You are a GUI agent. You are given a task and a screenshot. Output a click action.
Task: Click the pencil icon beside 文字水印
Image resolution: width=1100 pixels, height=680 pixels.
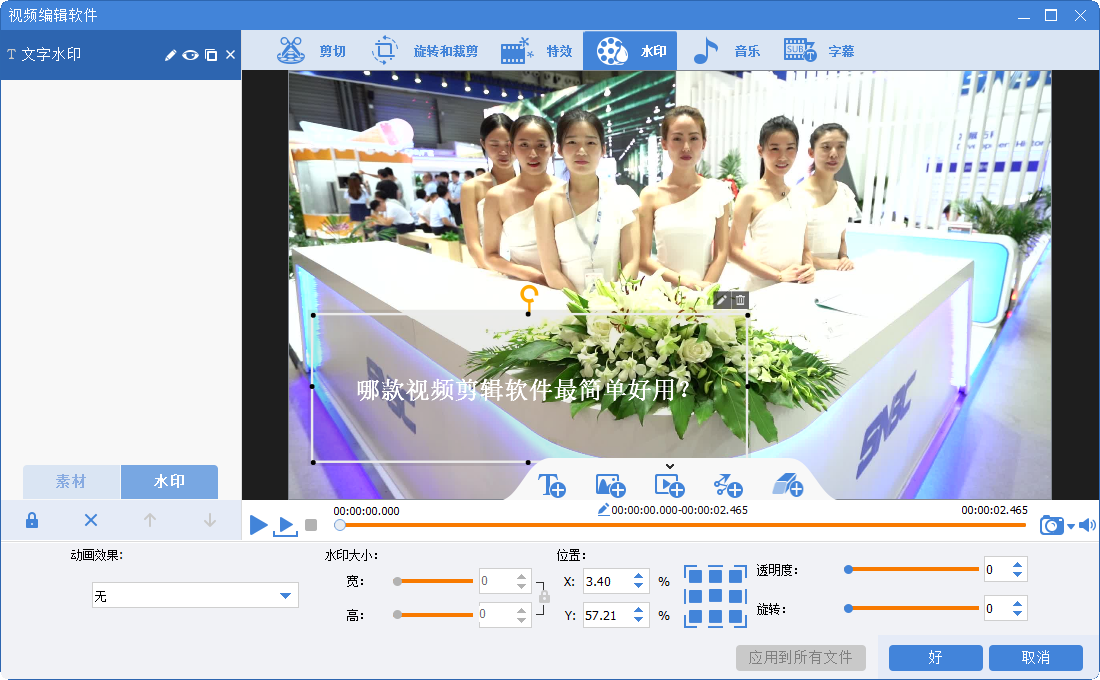tap(170, 55)
